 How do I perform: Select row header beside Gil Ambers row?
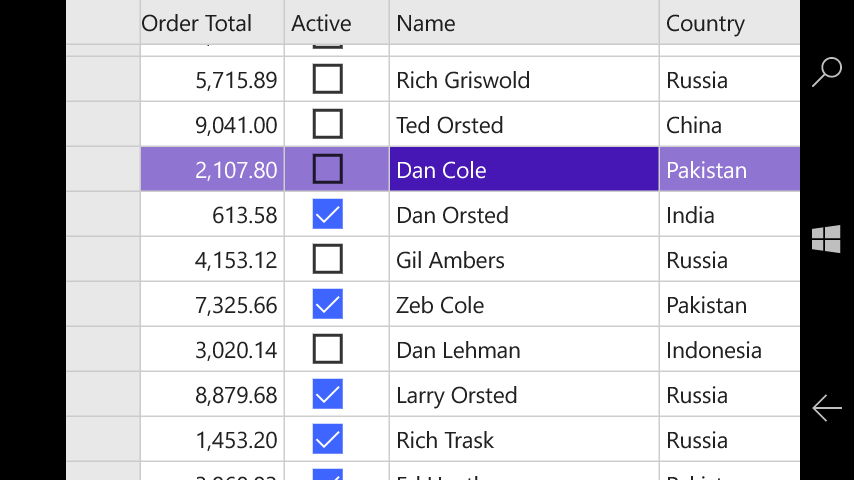pyautogui.click(x=103, y=259)
